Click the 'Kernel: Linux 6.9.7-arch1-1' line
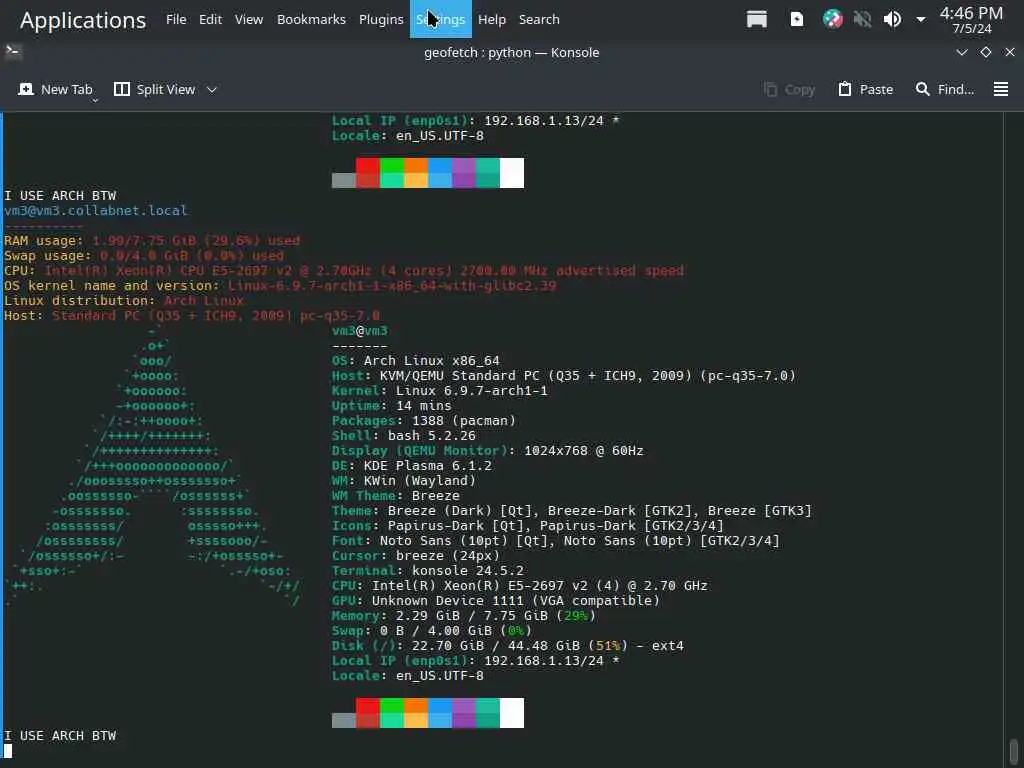 tap(440, 391)
